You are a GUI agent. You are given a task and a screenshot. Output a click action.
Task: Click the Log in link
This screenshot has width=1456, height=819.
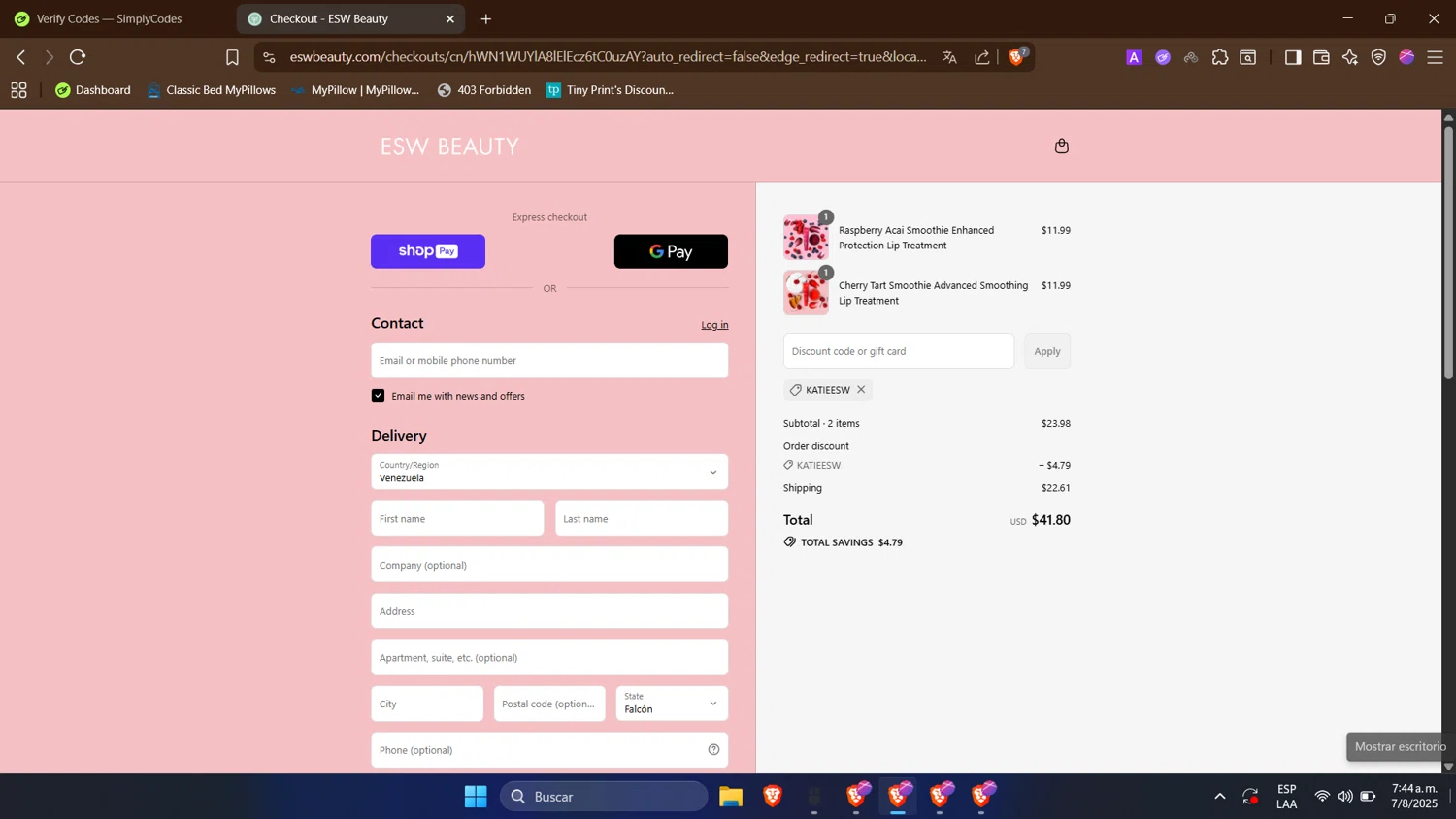tap(714, 325)
